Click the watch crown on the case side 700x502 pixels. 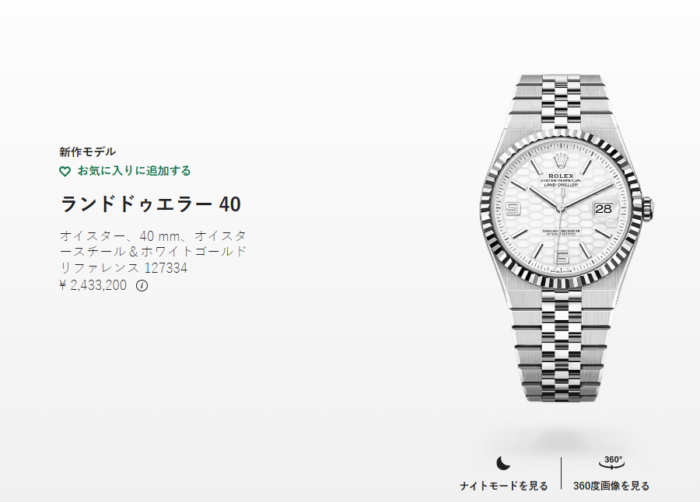650,209
